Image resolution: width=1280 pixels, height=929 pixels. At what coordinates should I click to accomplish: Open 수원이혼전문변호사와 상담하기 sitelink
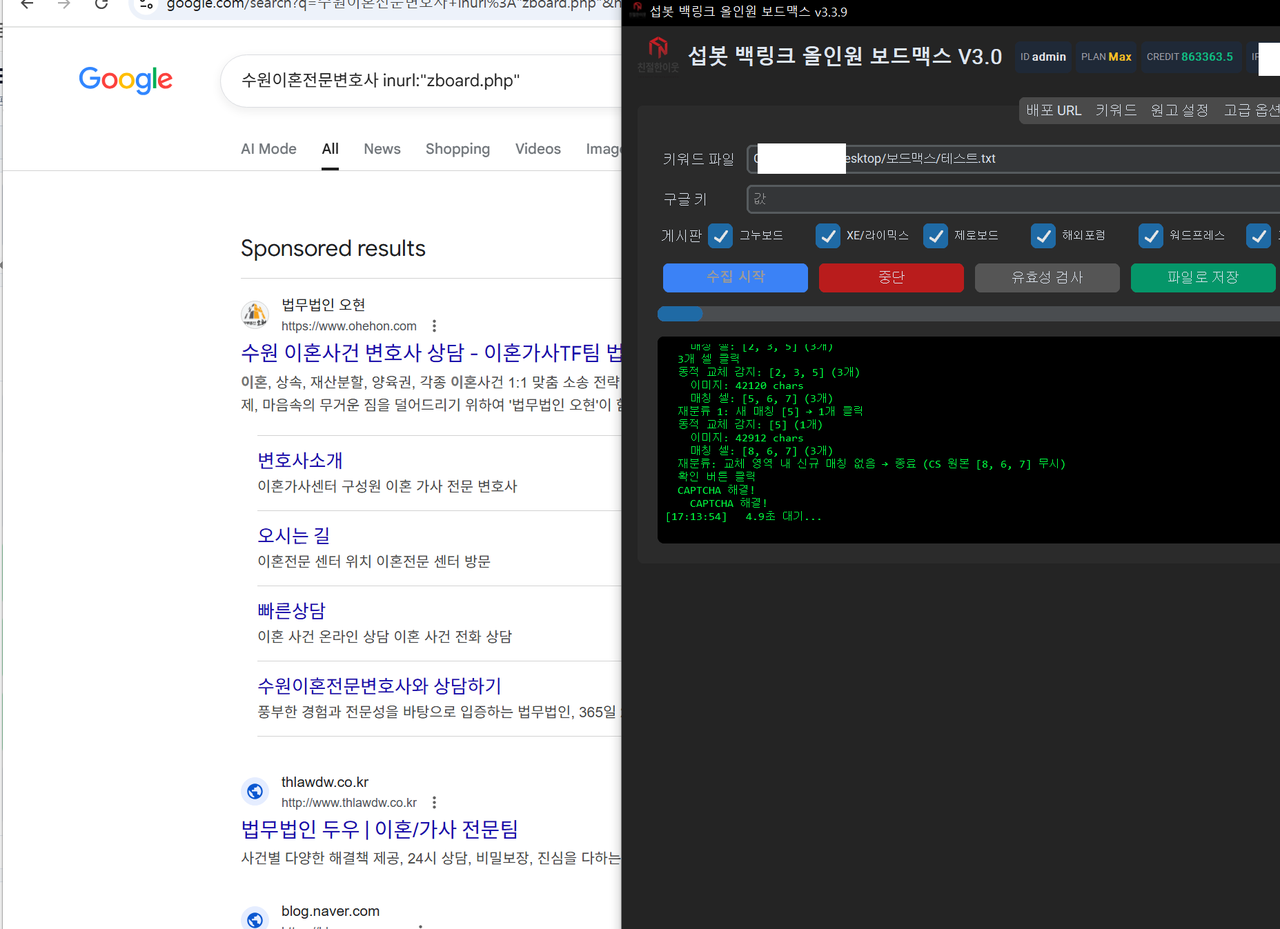pyautogui.click(x=379, y=686)
